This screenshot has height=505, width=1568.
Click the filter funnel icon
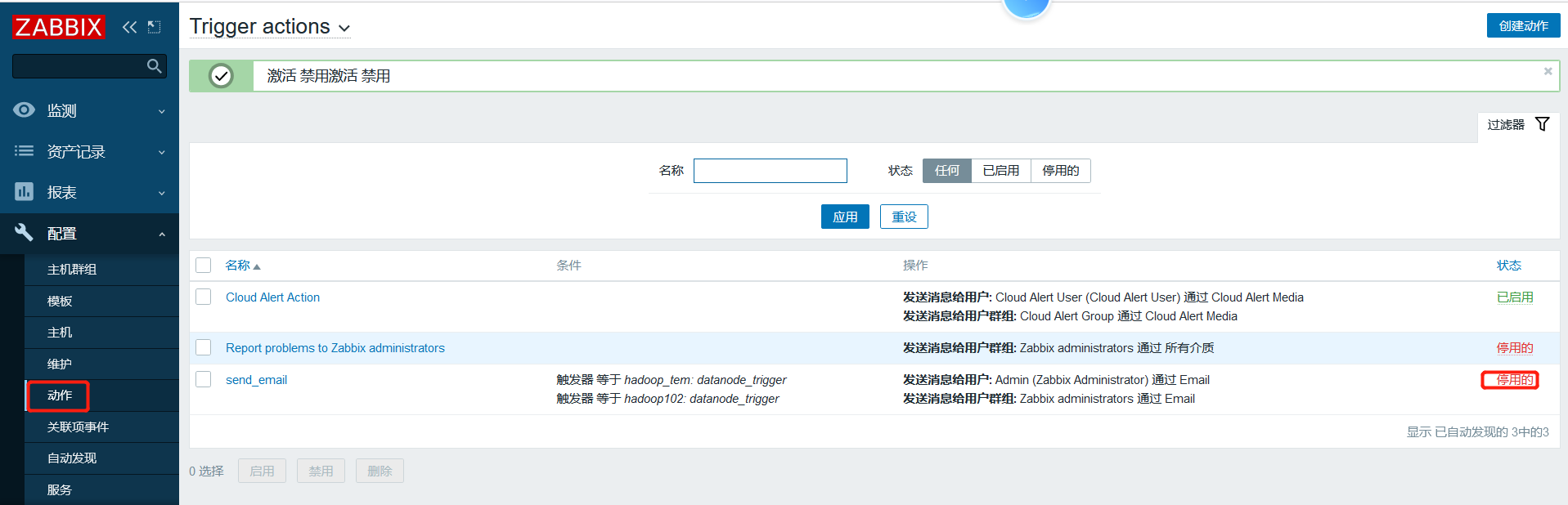[x=1542, y=124]
